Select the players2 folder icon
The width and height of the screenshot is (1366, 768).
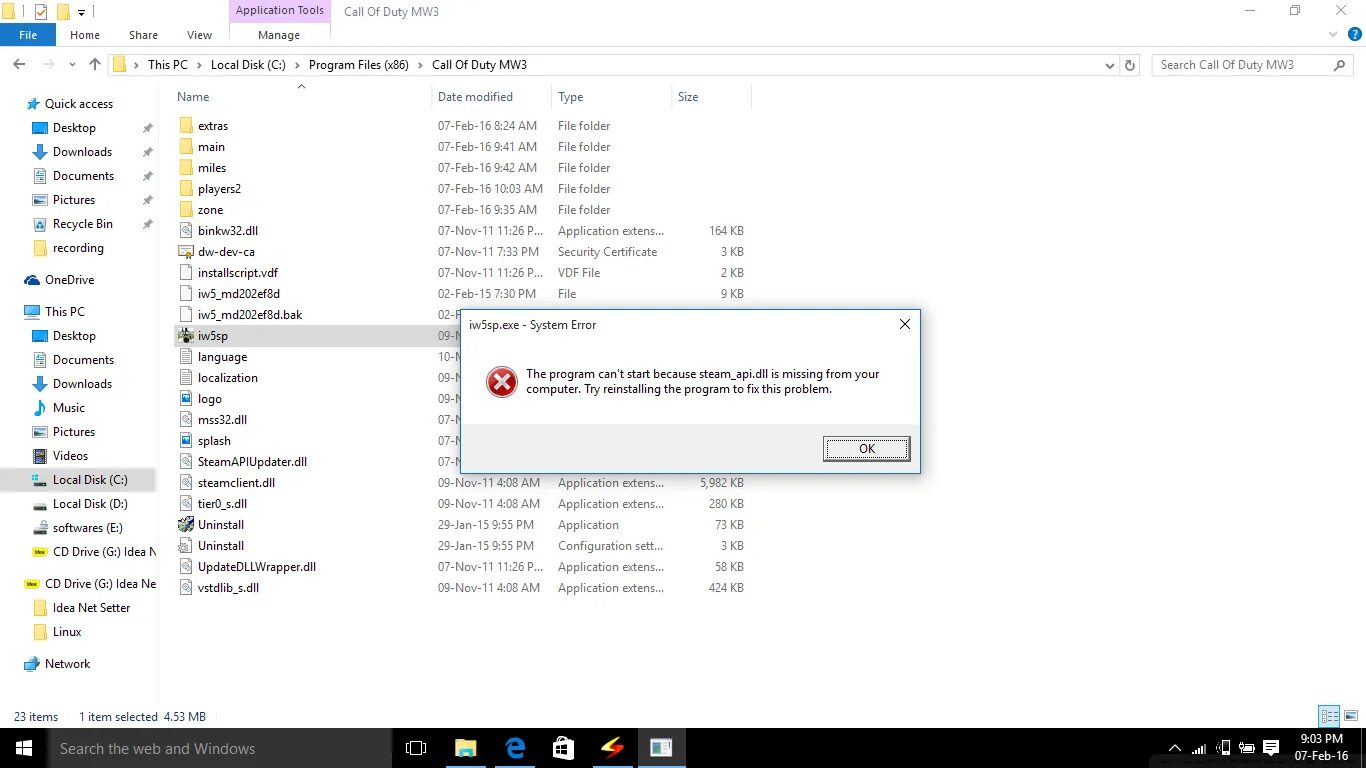coord(186,189)
